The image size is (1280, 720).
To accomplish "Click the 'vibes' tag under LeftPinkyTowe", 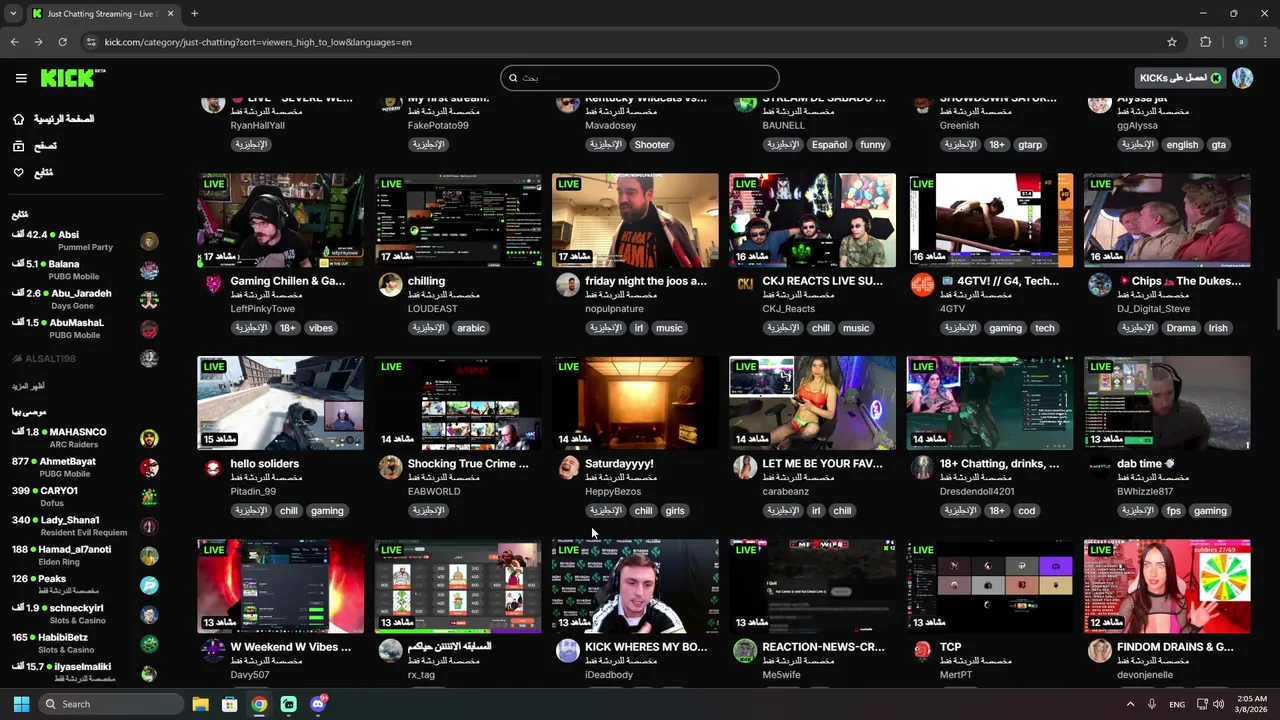I will 321,328.
